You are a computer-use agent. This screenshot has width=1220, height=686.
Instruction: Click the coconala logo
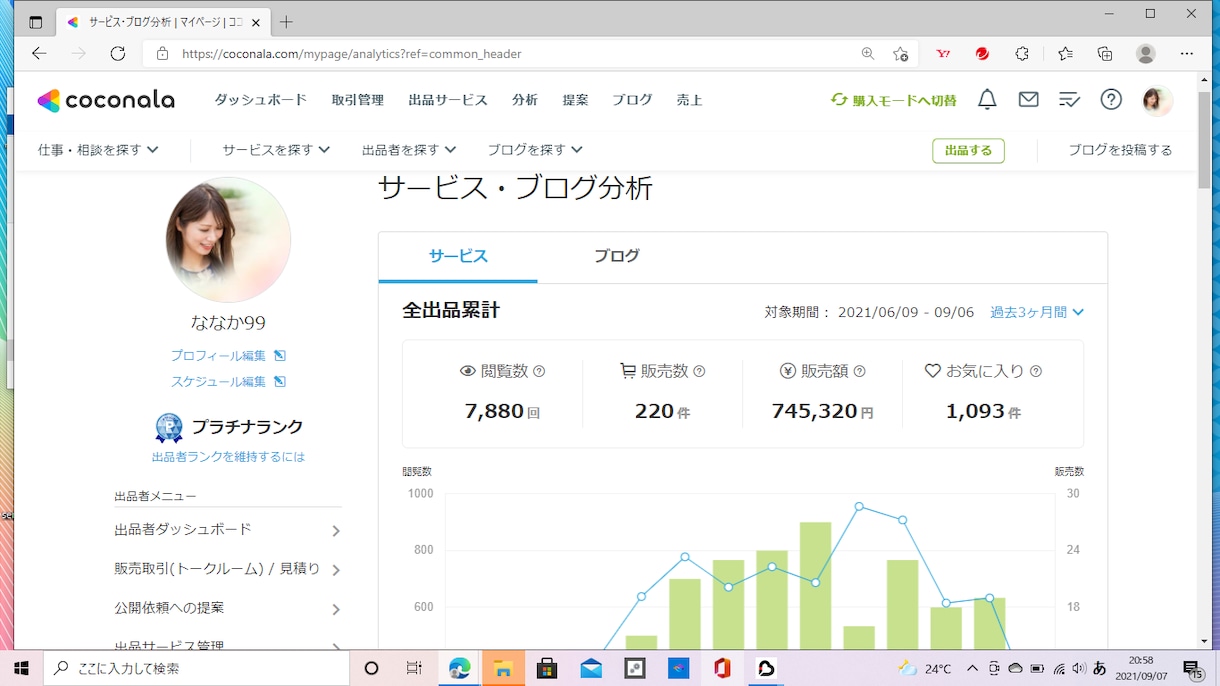click(106, 100)
